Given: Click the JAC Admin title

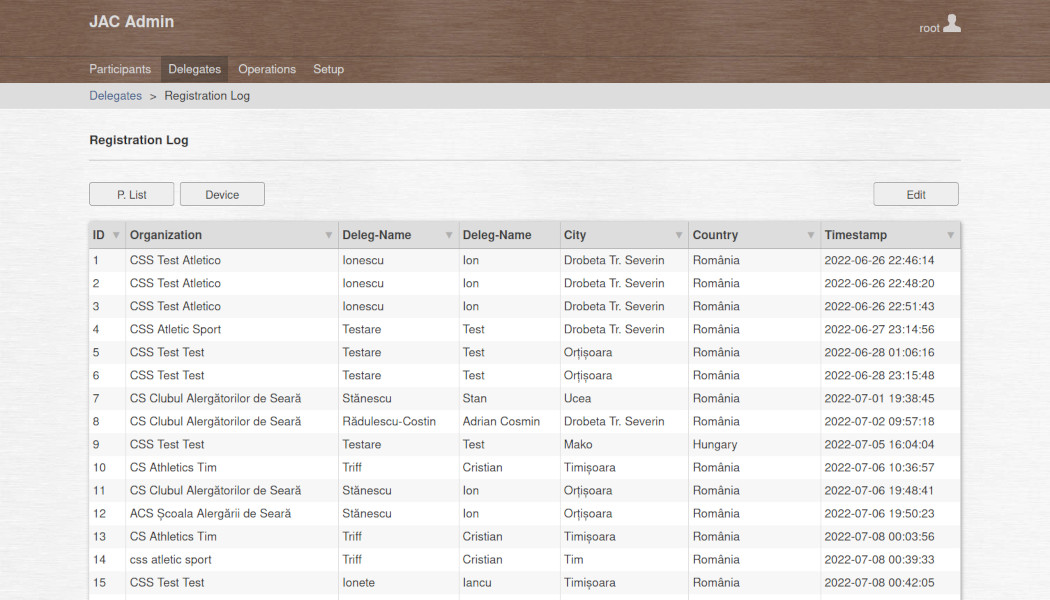Looking at the screenshot, I should [131, 22].
